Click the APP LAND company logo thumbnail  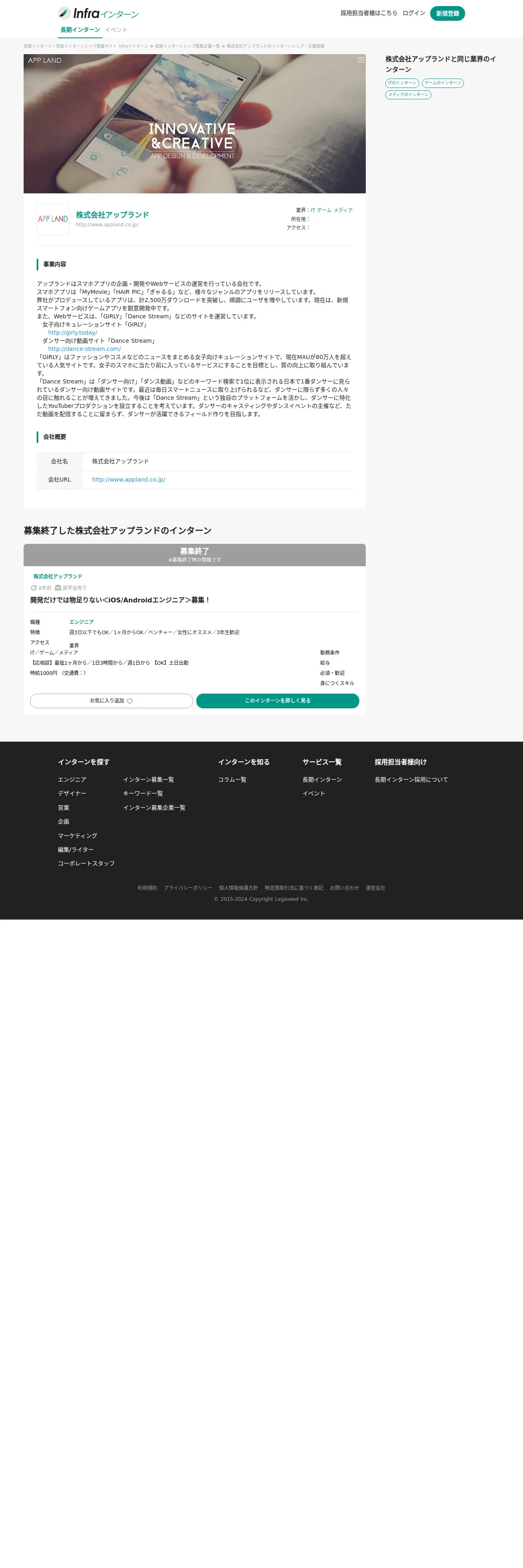tap(53, 219)
